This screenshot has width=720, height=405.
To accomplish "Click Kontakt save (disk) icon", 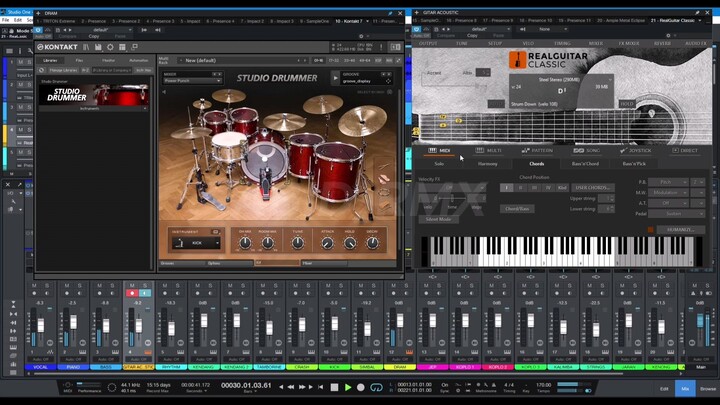I will (98, 47).
